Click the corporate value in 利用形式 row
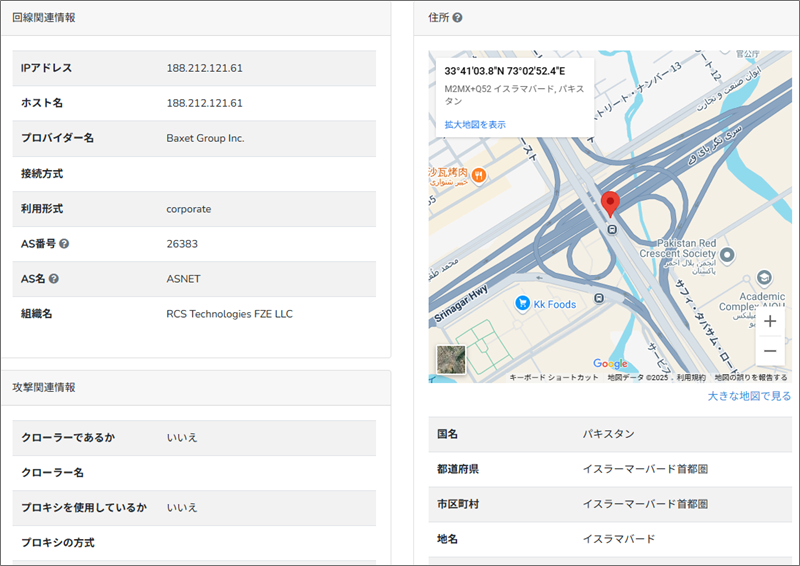This screenshot has height=566, width=800. click(x=189, y=209)
